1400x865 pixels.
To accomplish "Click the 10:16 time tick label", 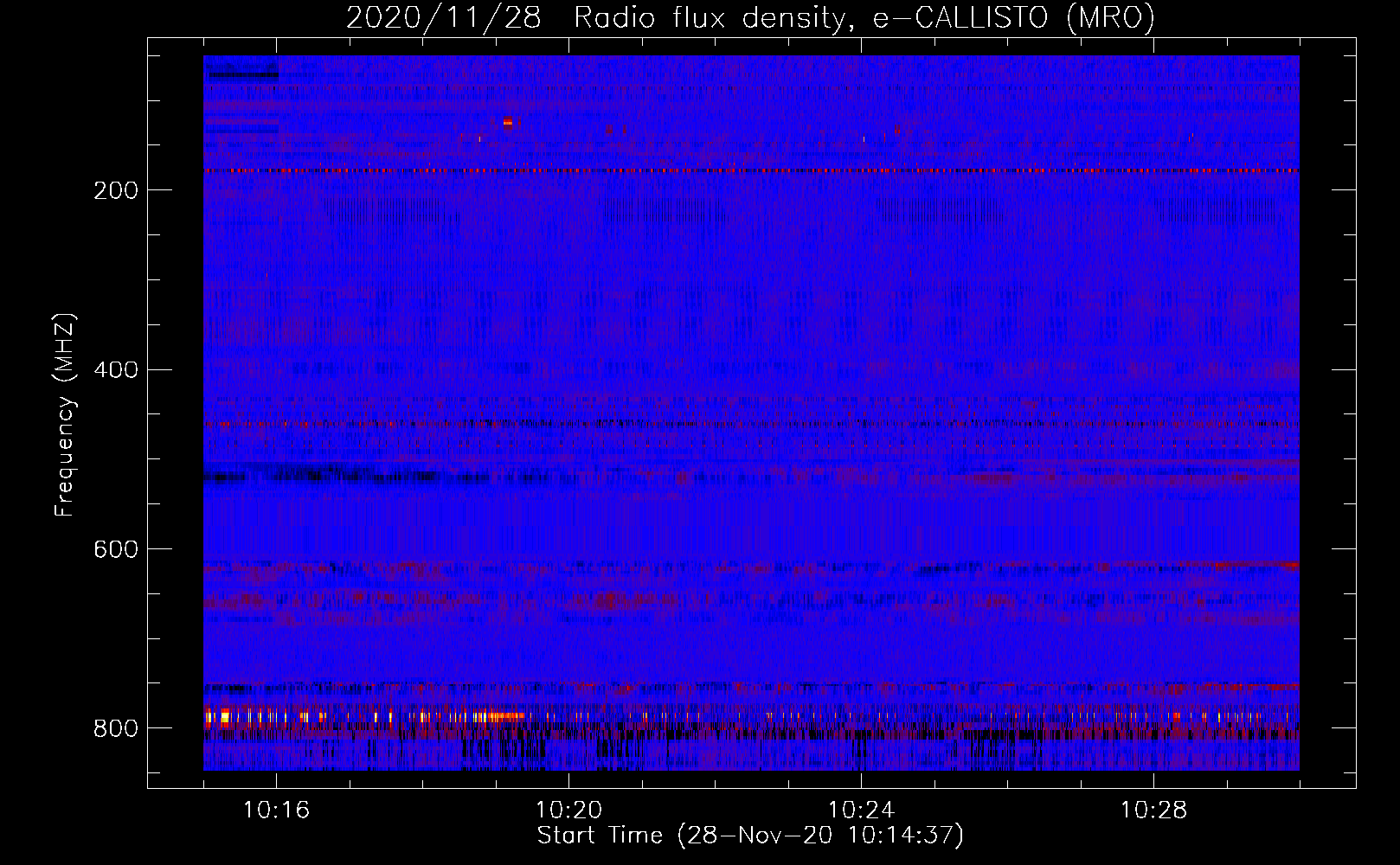I will tap(276, 810).
